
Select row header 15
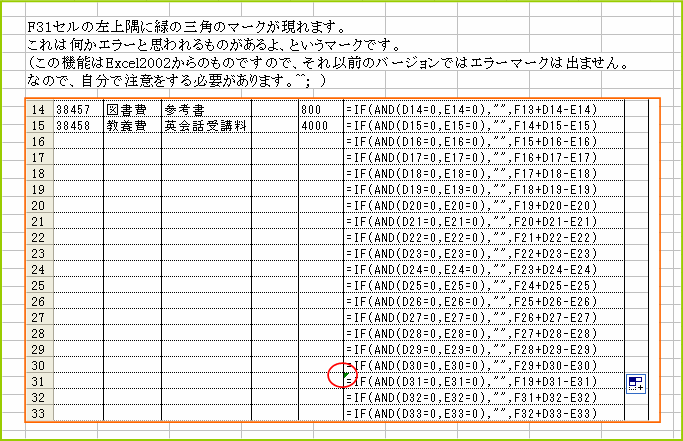coord(39,126)
